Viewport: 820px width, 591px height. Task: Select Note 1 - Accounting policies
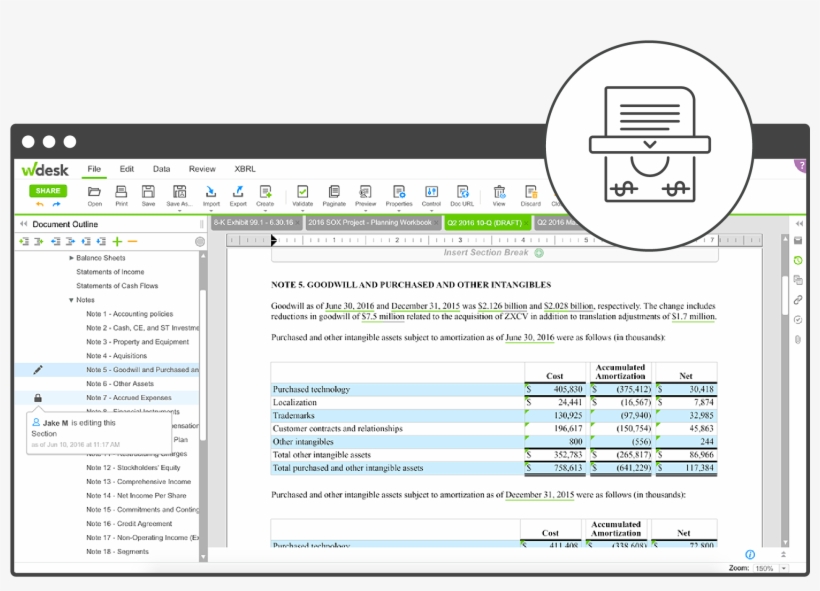(x=129, y=314)
